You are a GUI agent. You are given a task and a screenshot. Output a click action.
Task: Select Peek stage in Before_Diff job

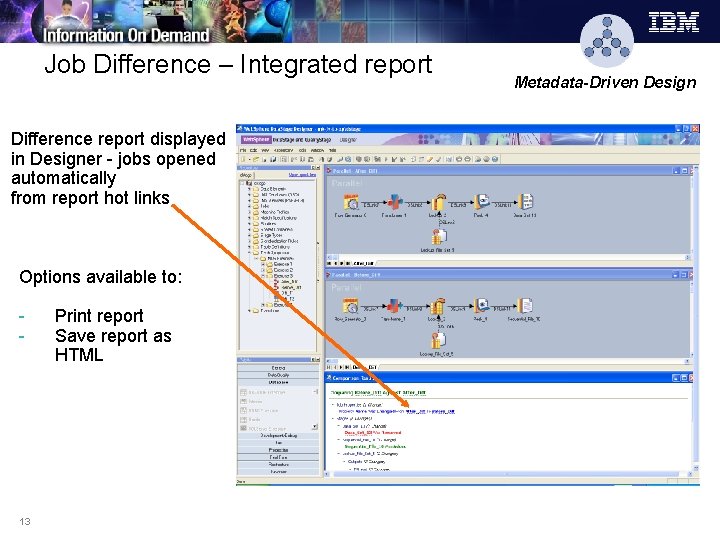(481, 305)
